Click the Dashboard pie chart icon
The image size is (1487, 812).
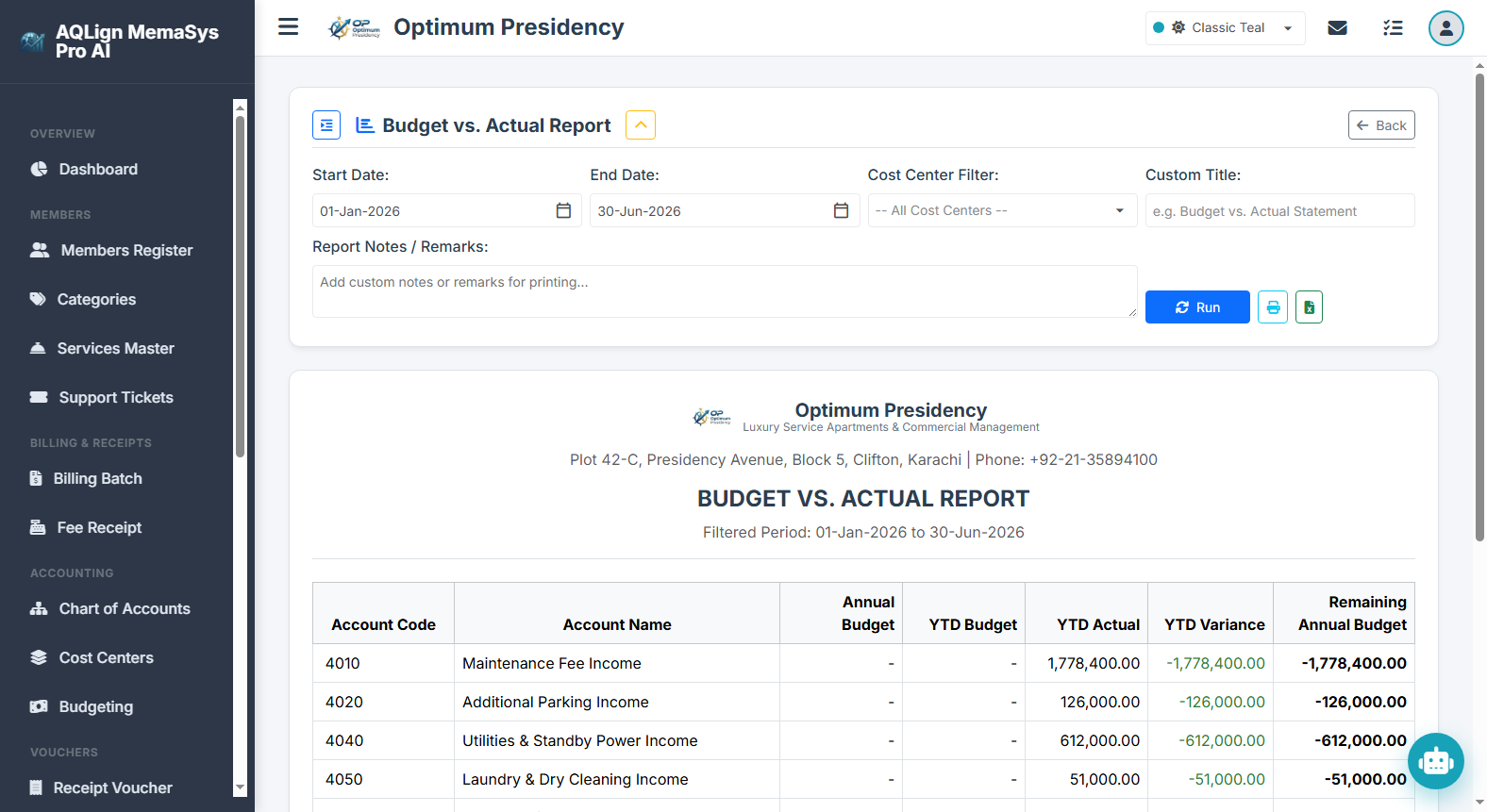(39, 169)
